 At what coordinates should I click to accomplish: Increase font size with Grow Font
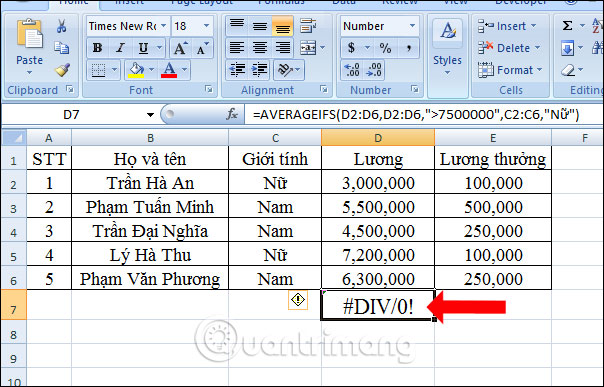pos(180,49)
